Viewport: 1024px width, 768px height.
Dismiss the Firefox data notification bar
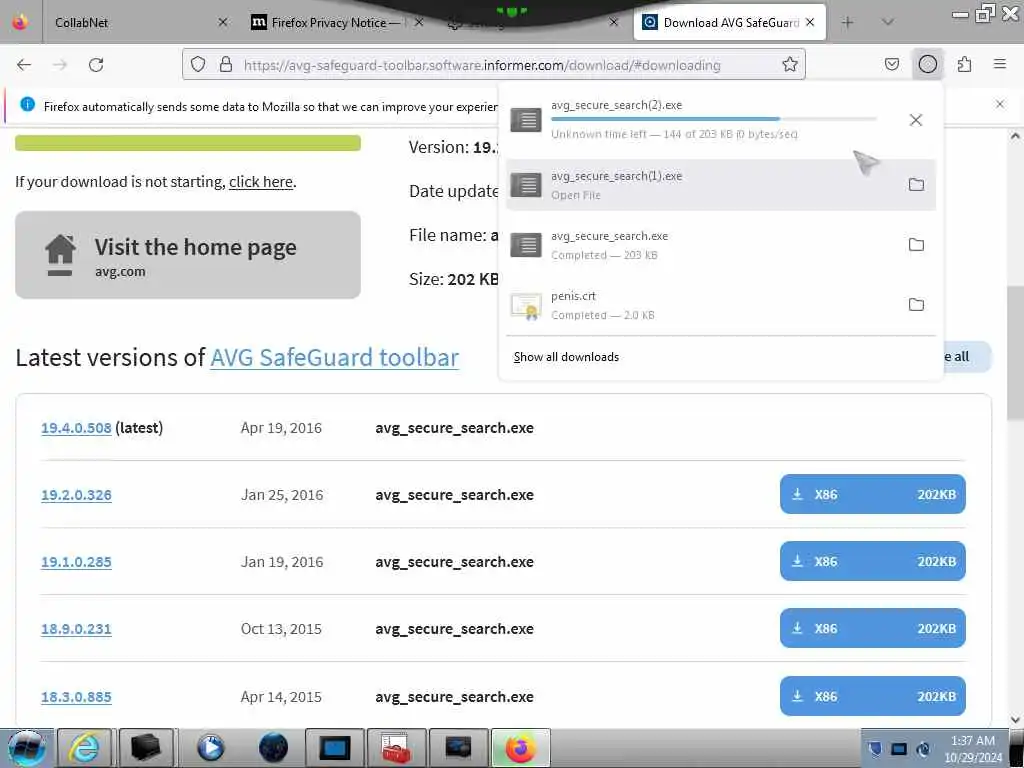point(999,104)
